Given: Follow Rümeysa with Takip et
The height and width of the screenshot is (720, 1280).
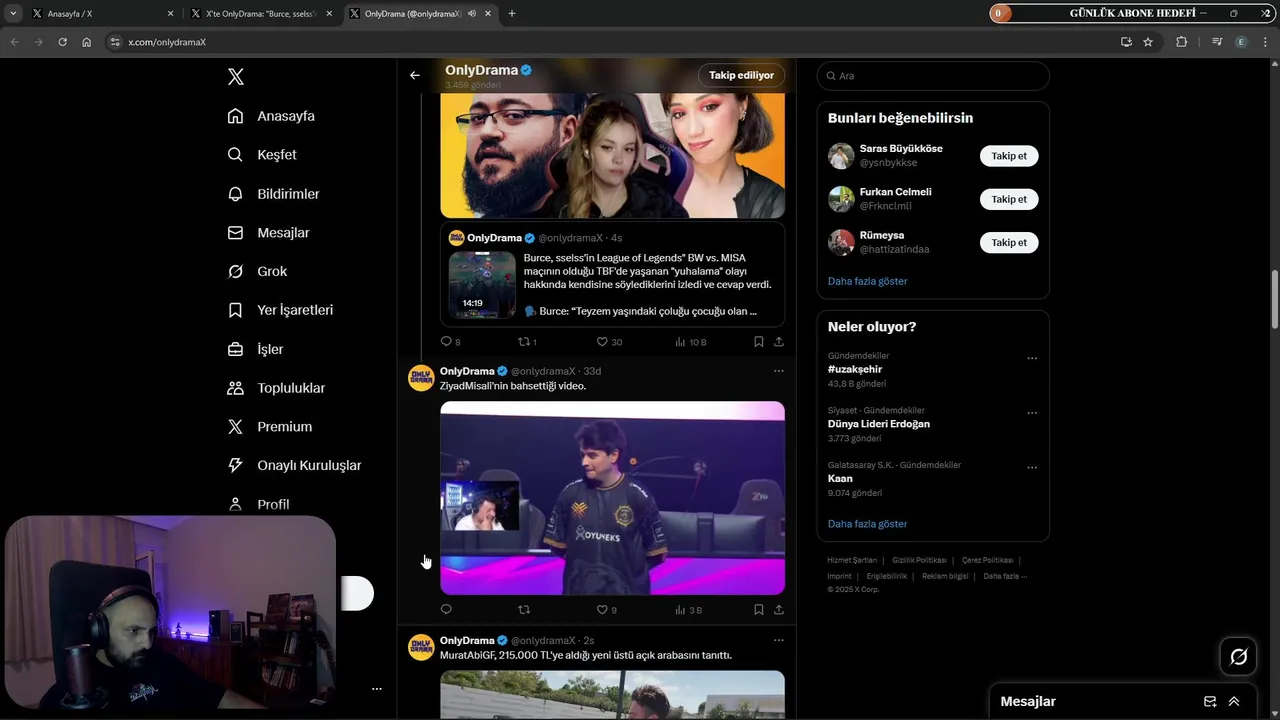Looking at the screenshot, I should 1009,242.
